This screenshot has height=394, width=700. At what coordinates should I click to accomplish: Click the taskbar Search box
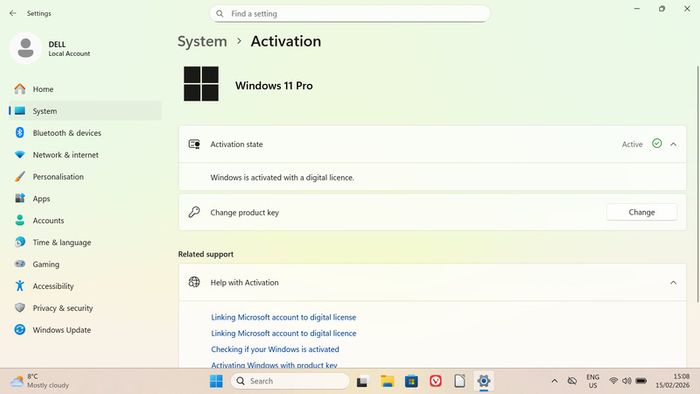[290, 381]
